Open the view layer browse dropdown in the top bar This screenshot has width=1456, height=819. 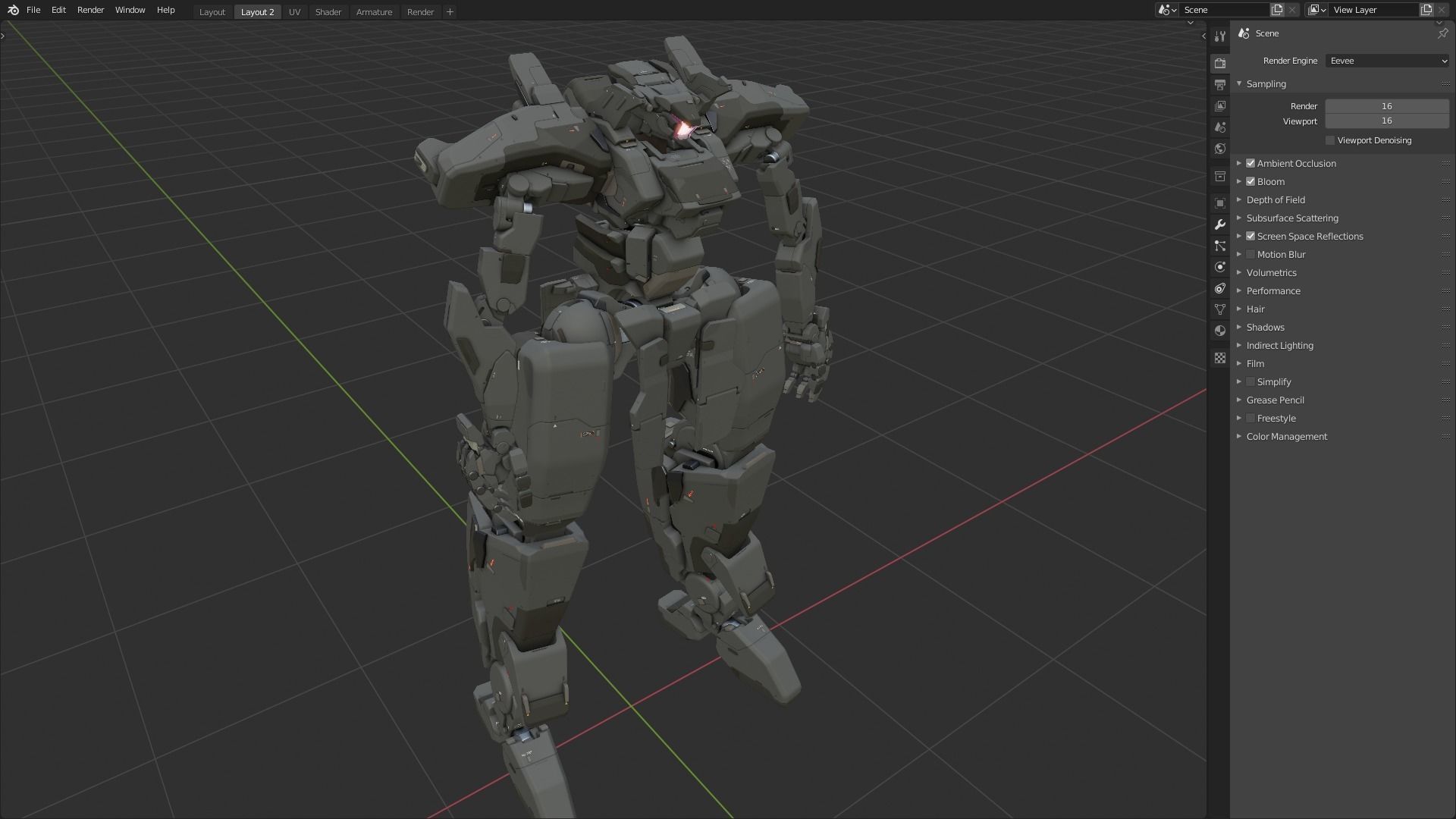(x=1316, y=10)
